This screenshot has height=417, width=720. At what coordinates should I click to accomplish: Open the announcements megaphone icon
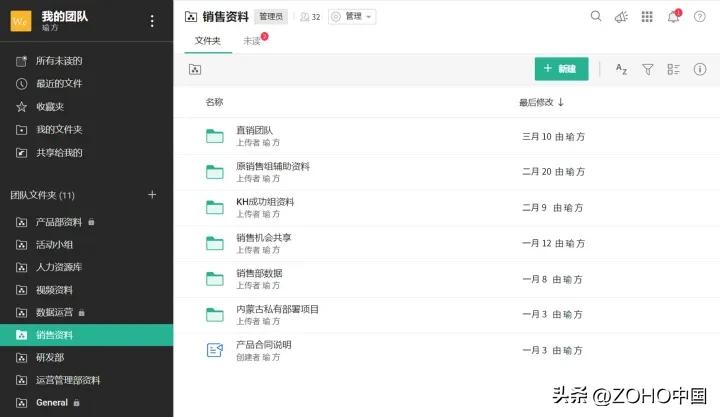click(621, 17)
